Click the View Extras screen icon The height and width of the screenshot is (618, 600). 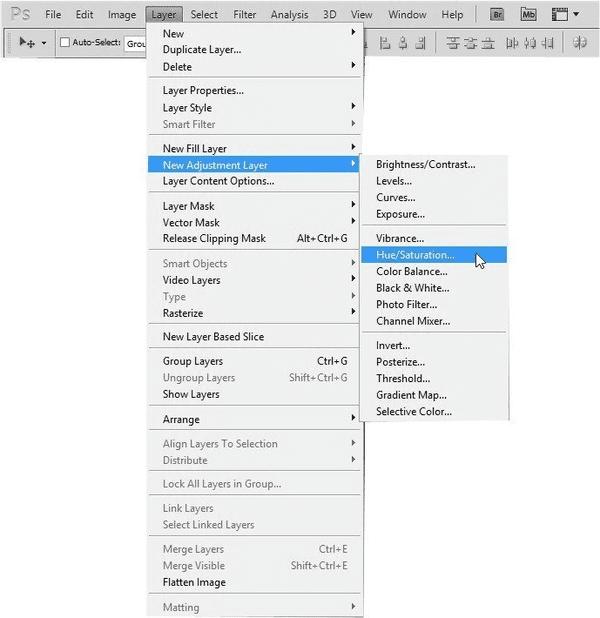(559, 15)
